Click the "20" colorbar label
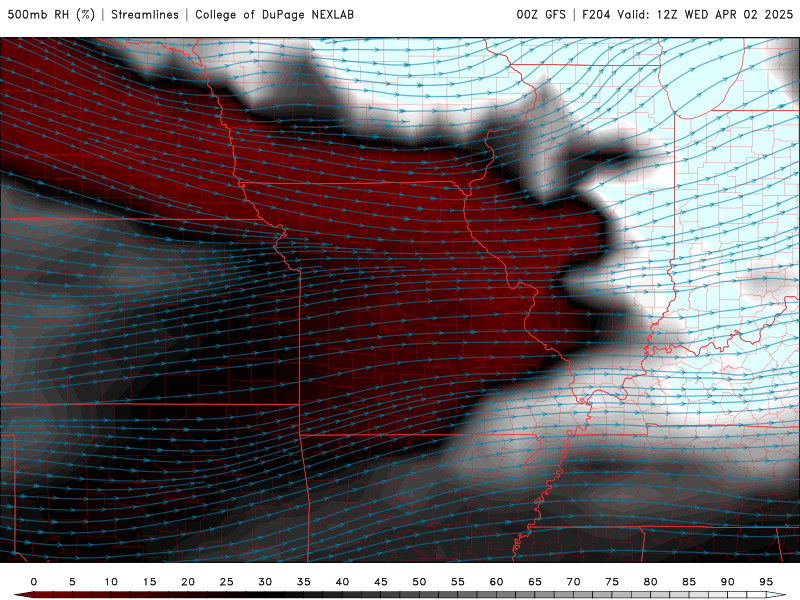 click(188, 582)
